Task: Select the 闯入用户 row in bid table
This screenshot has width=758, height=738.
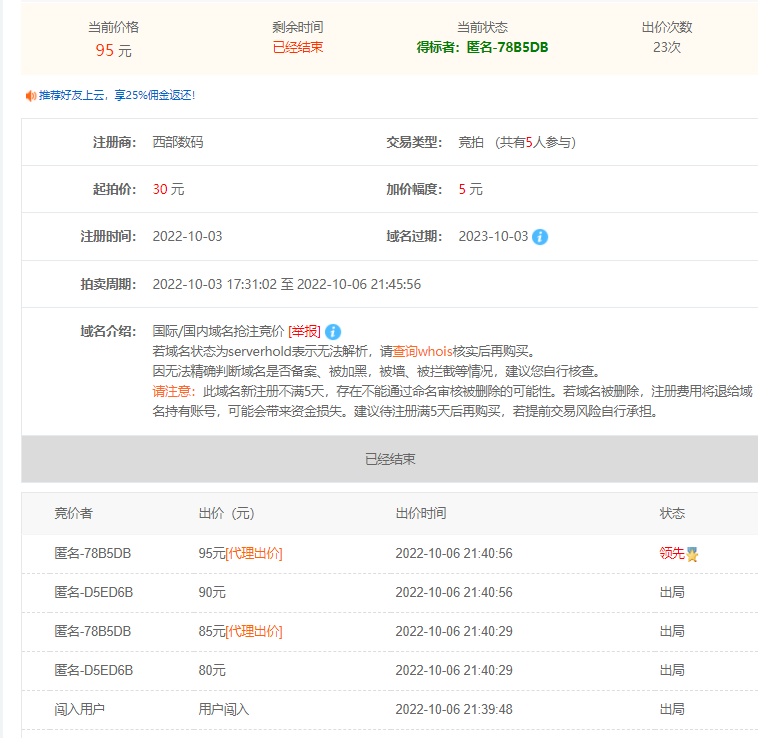Action: click(x=79, y=710)
